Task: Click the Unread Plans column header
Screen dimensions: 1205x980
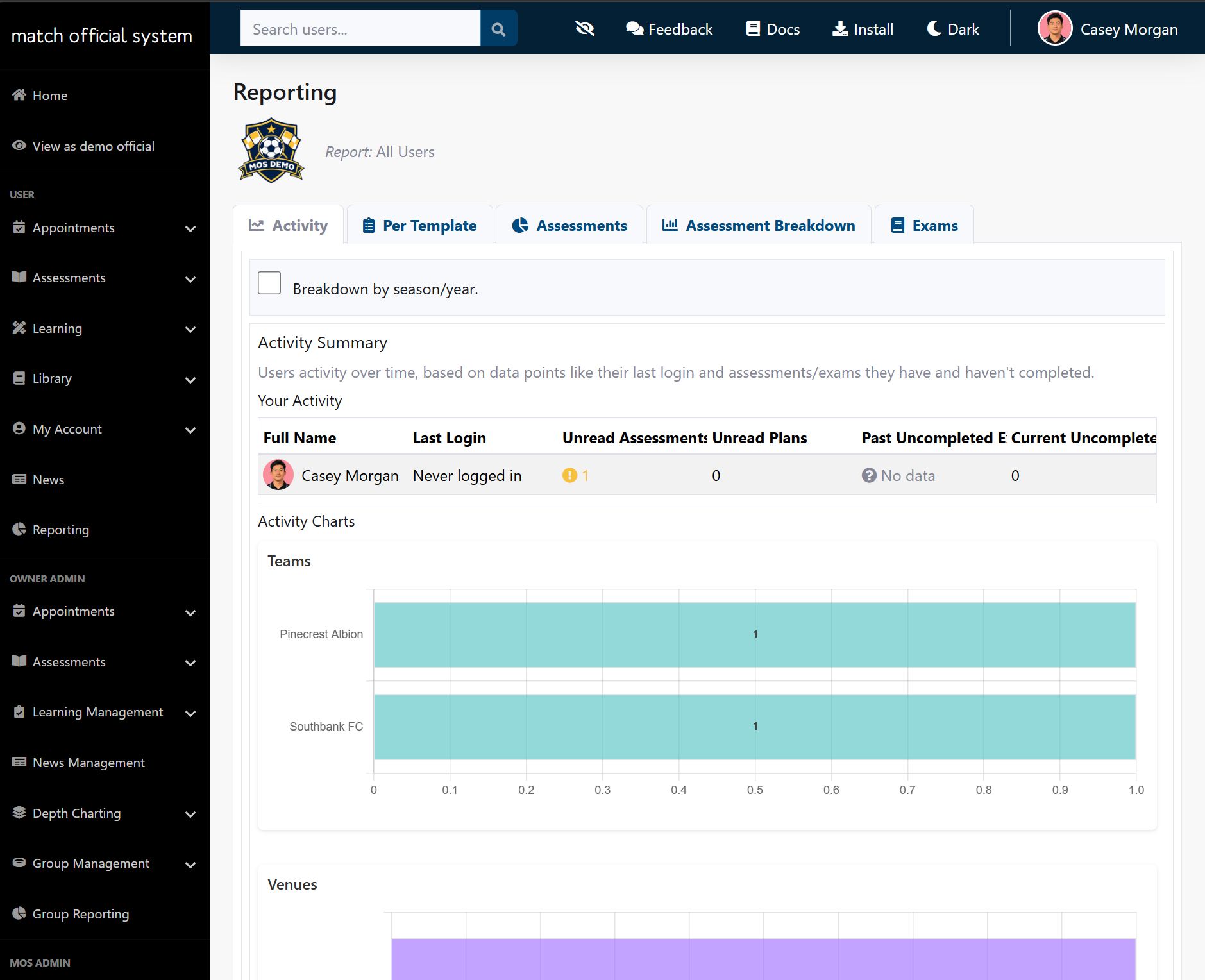Action: [x=759, y=438]
